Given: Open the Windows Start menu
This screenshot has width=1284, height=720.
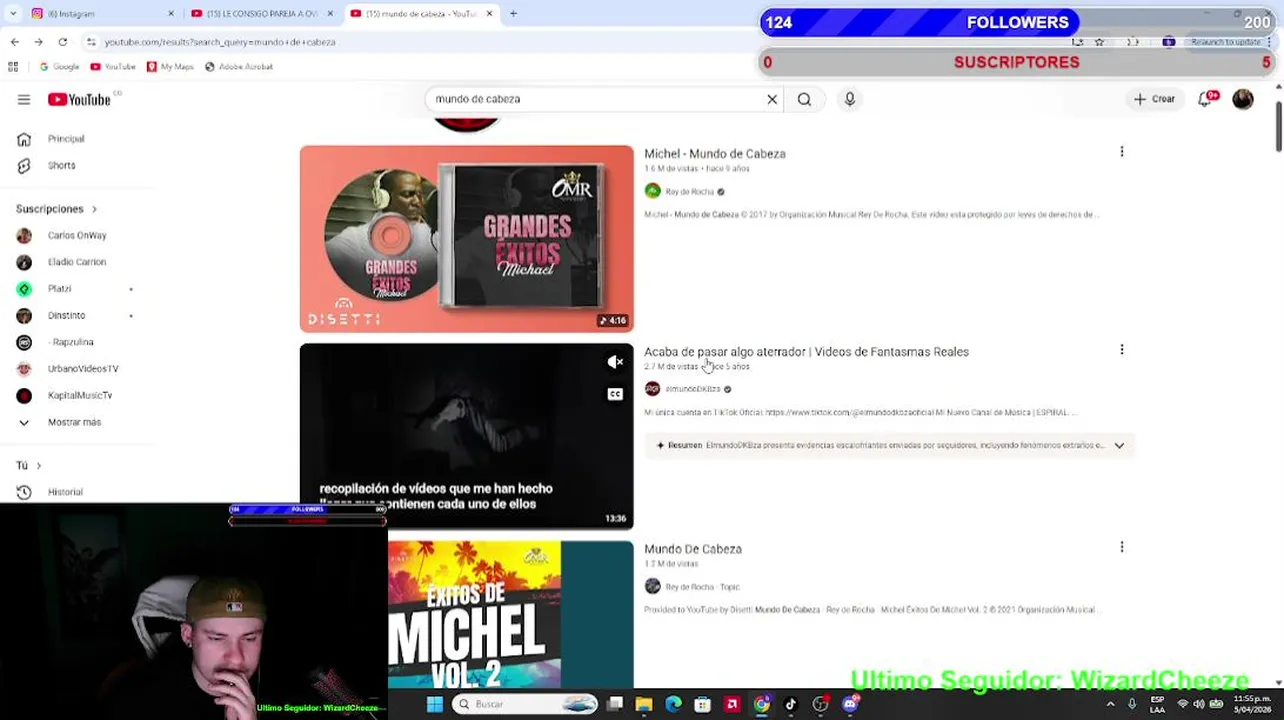Looking at the screenshot, I should (x=434, y=704).
